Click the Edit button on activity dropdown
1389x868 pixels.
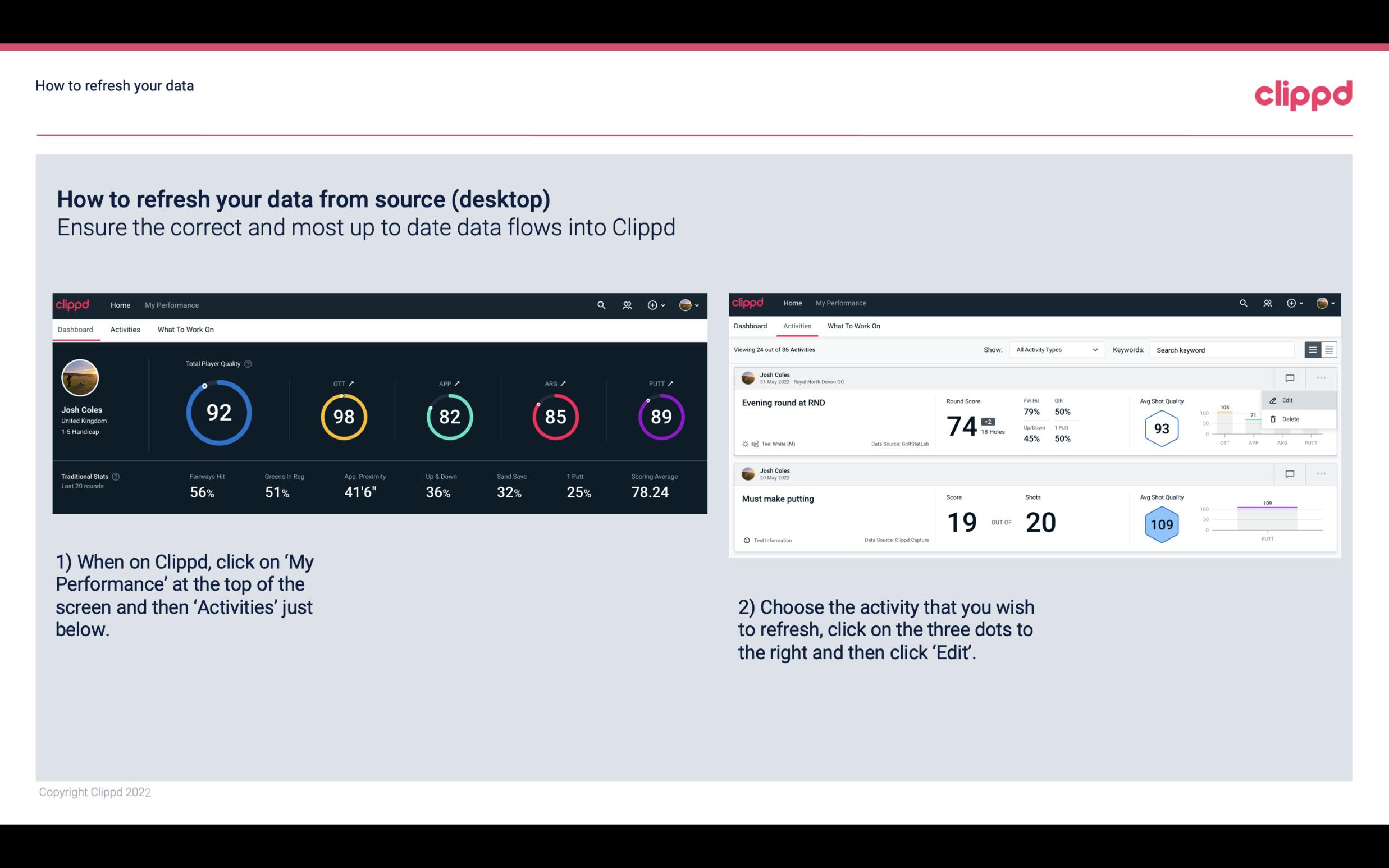click(1288, 400)
